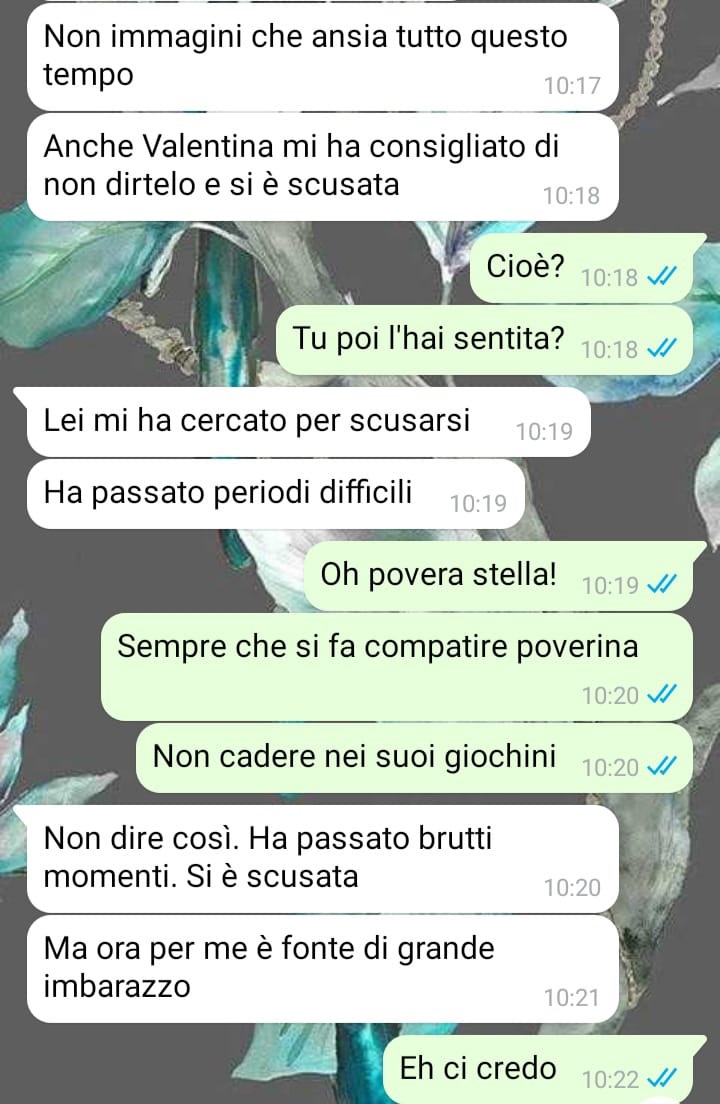Tap "Ma ora per me è fonte" message
The width and height of the screenshot is (720, 1104).
(322, 969)
